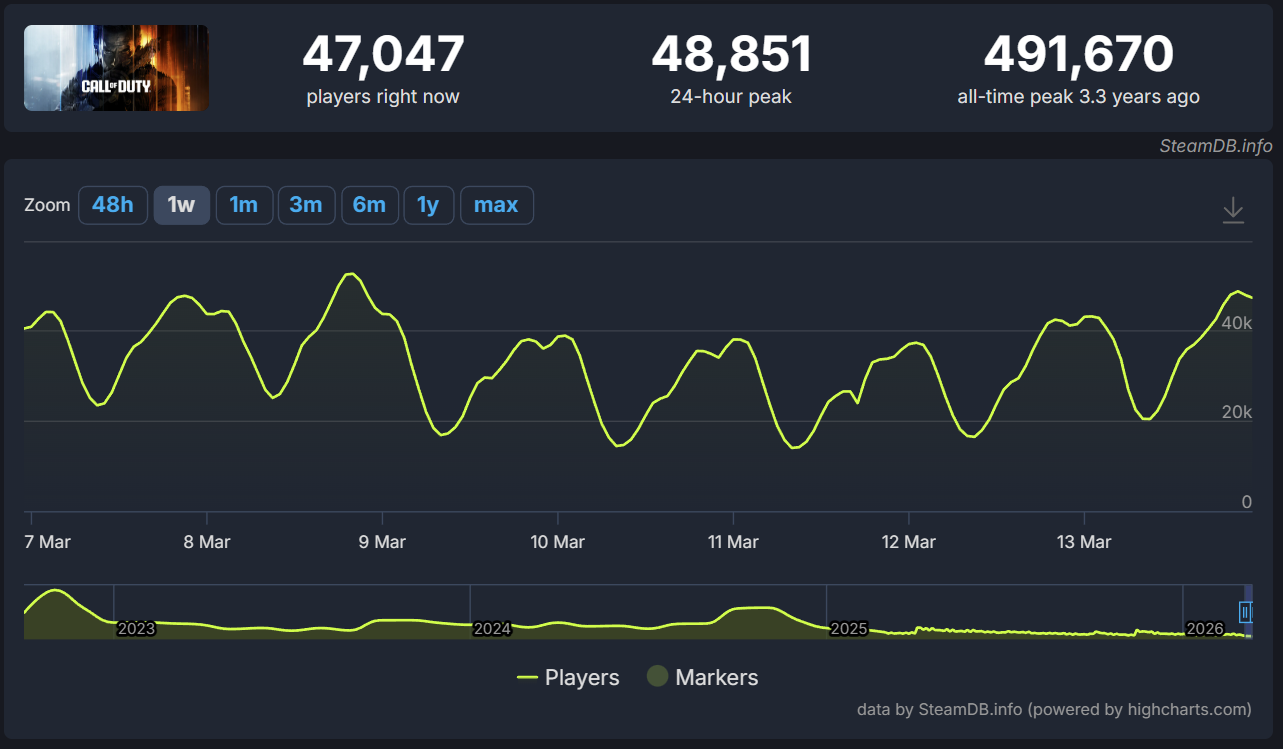Click the "8 Mar" axis label
1283x749 pixels.
207,542
